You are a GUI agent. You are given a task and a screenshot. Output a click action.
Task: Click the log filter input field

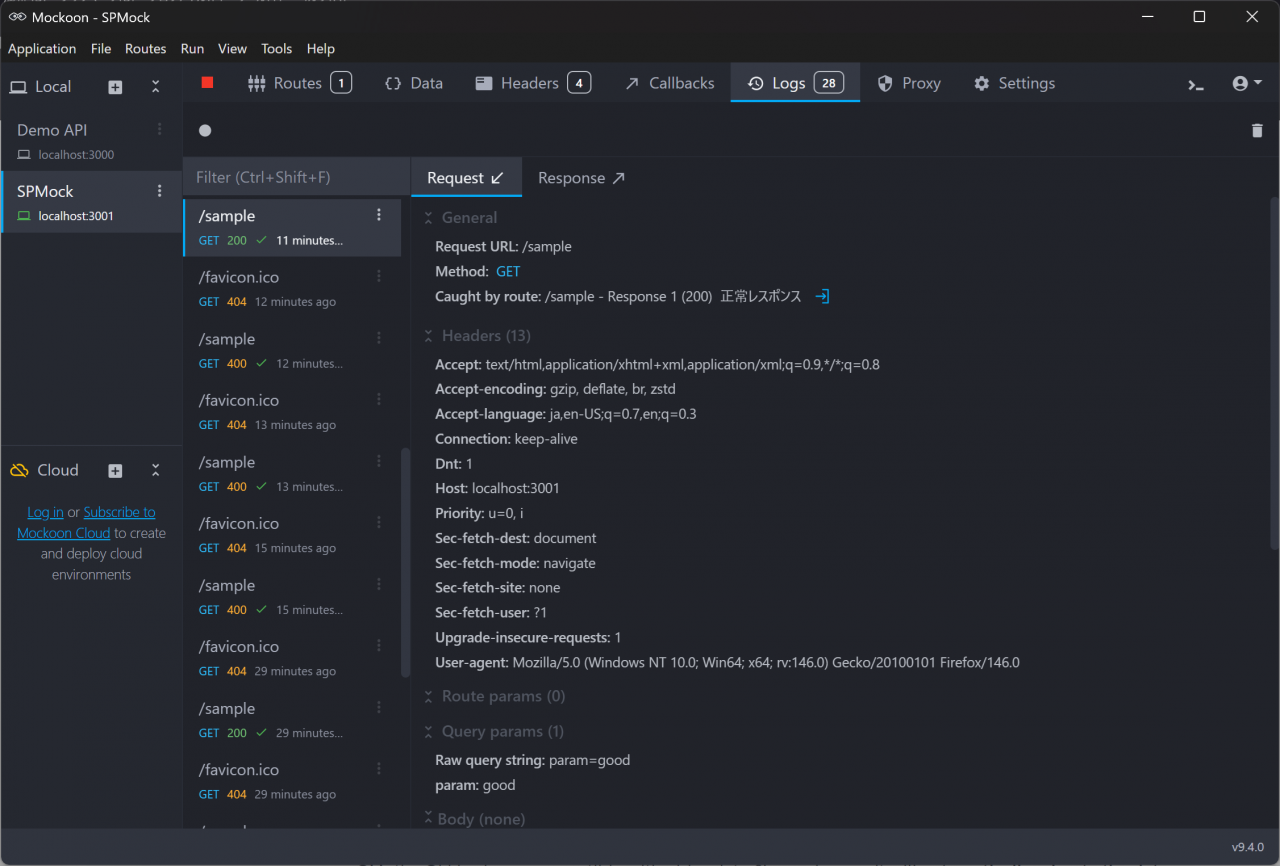pos(296,177)
